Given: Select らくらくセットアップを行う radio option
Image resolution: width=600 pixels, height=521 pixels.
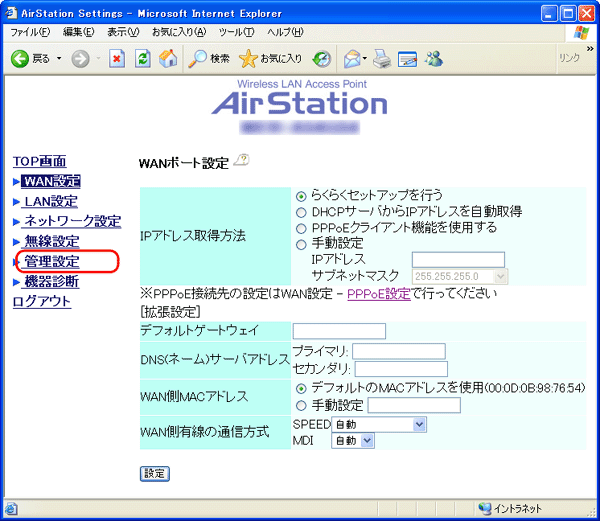Looking at the screenshot, I should (301, 197).
